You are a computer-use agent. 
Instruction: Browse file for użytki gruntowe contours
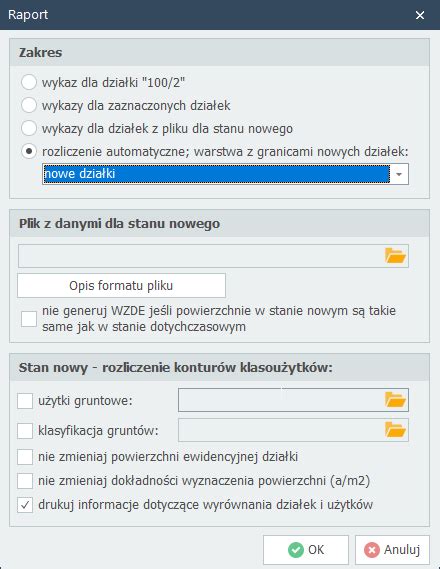pos(395,400)
